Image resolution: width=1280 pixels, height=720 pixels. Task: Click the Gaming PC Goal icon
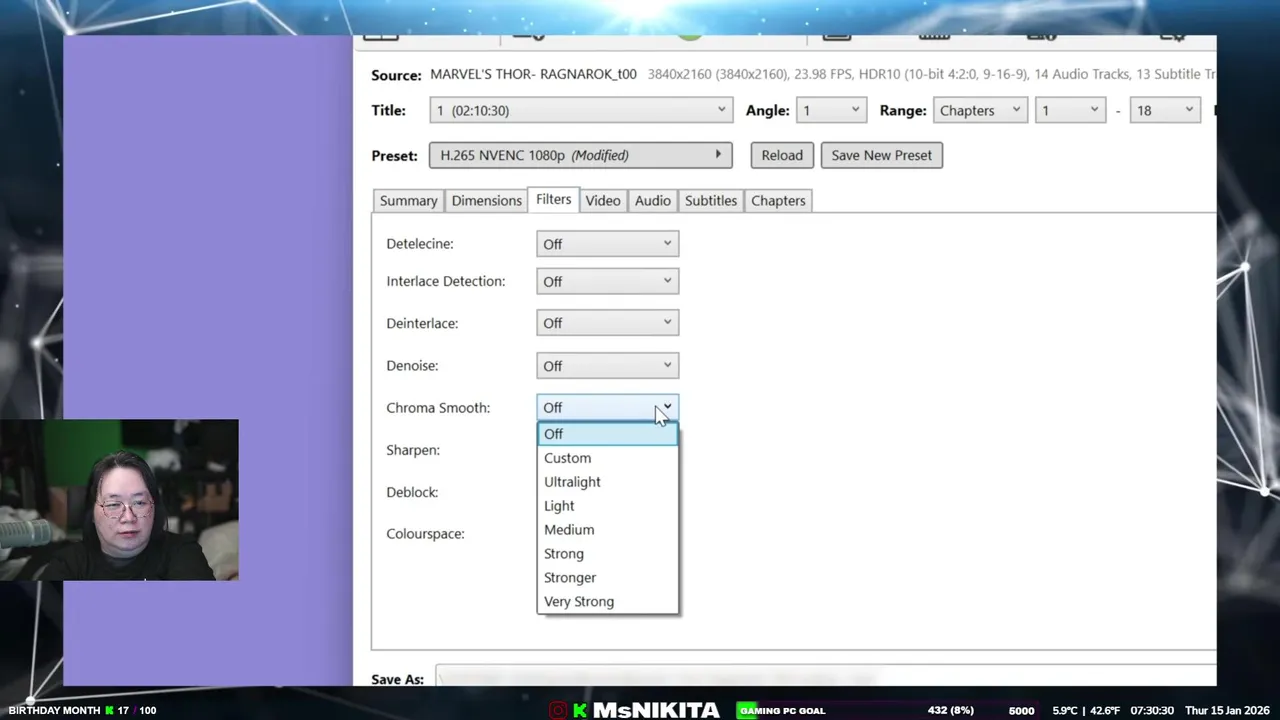click(x=746, y=710)
